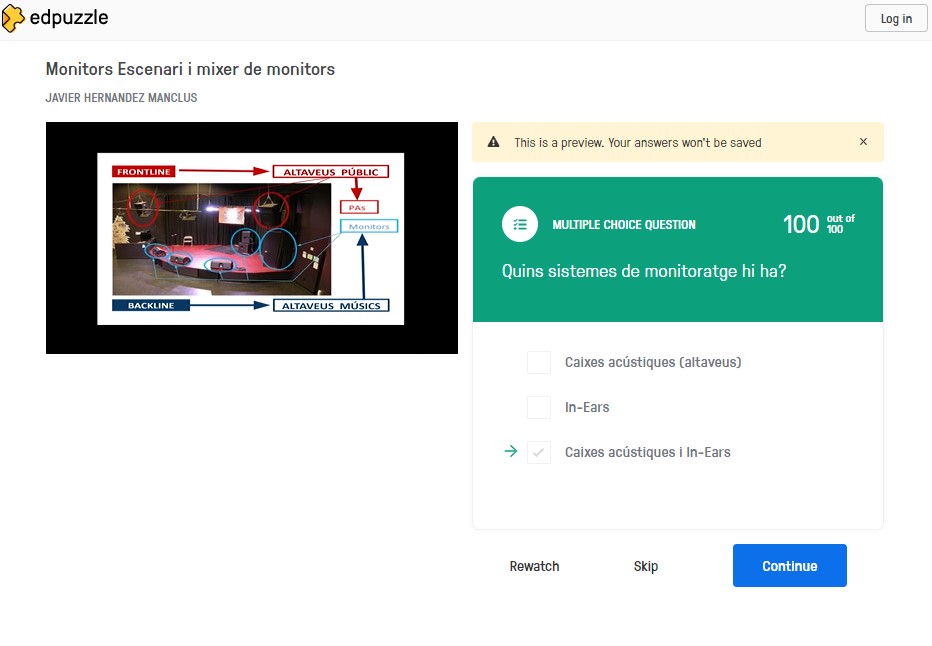This screenshot has width=932, height=646.
Task: Click the question 'Quins sistemes de monitoratge hi ha?'
Action: tap(643, 271)
